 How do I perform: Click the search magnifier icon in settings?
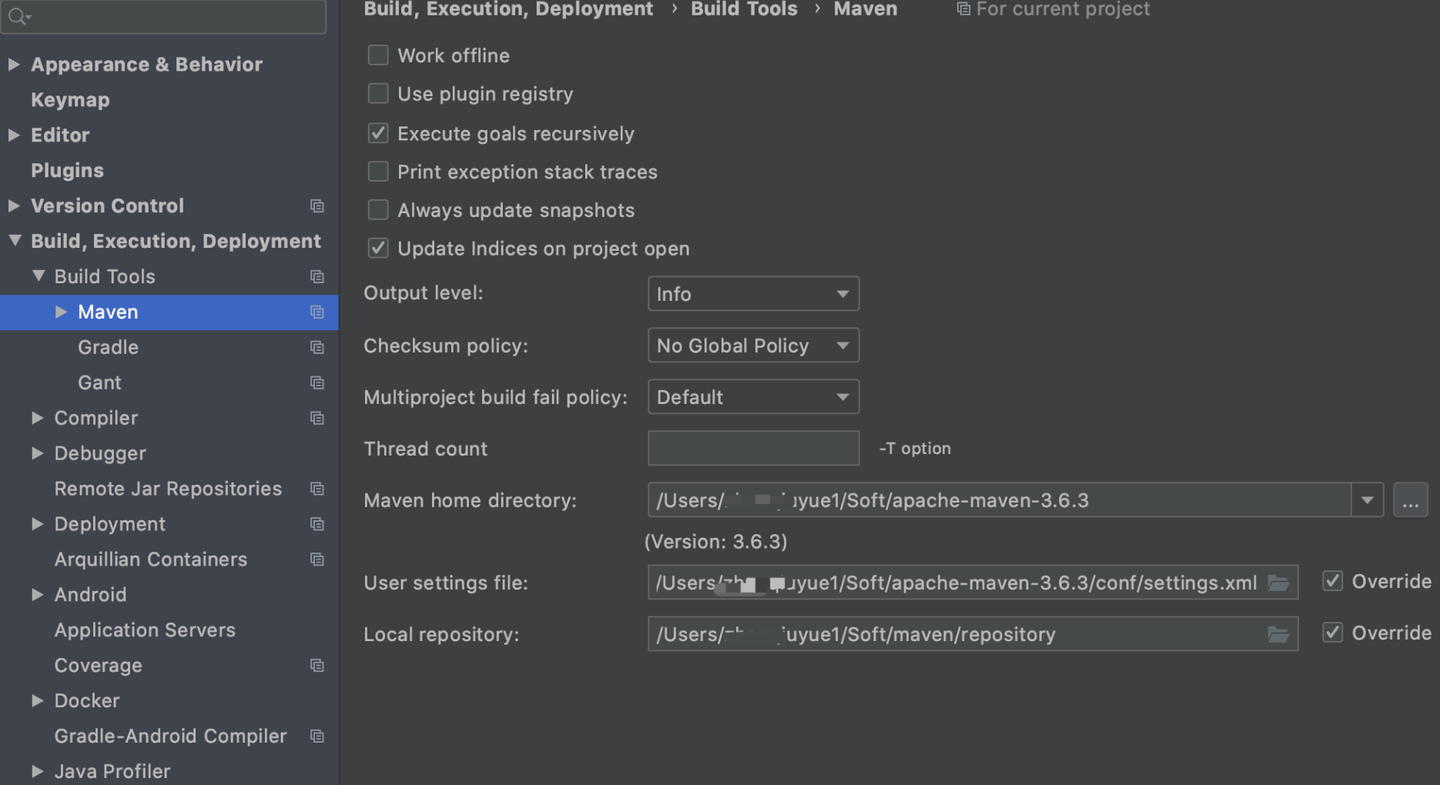pos(18,17)
